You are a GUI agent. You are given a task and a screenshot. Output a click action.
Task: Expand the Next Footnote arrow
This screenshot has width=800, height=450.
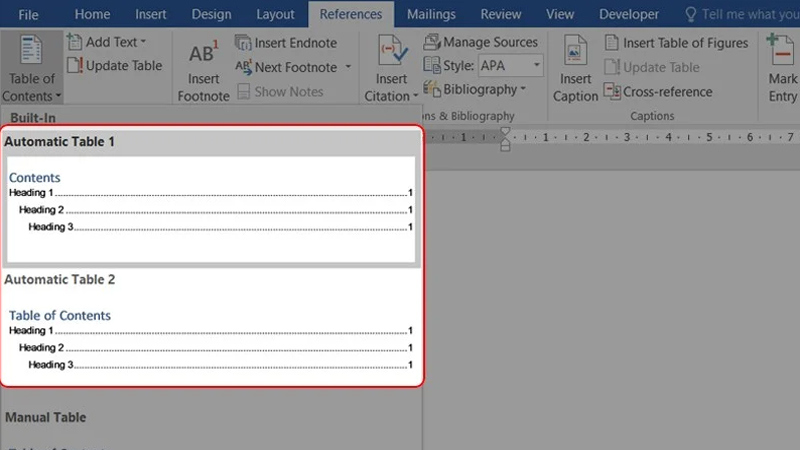(x=348, y=67)
